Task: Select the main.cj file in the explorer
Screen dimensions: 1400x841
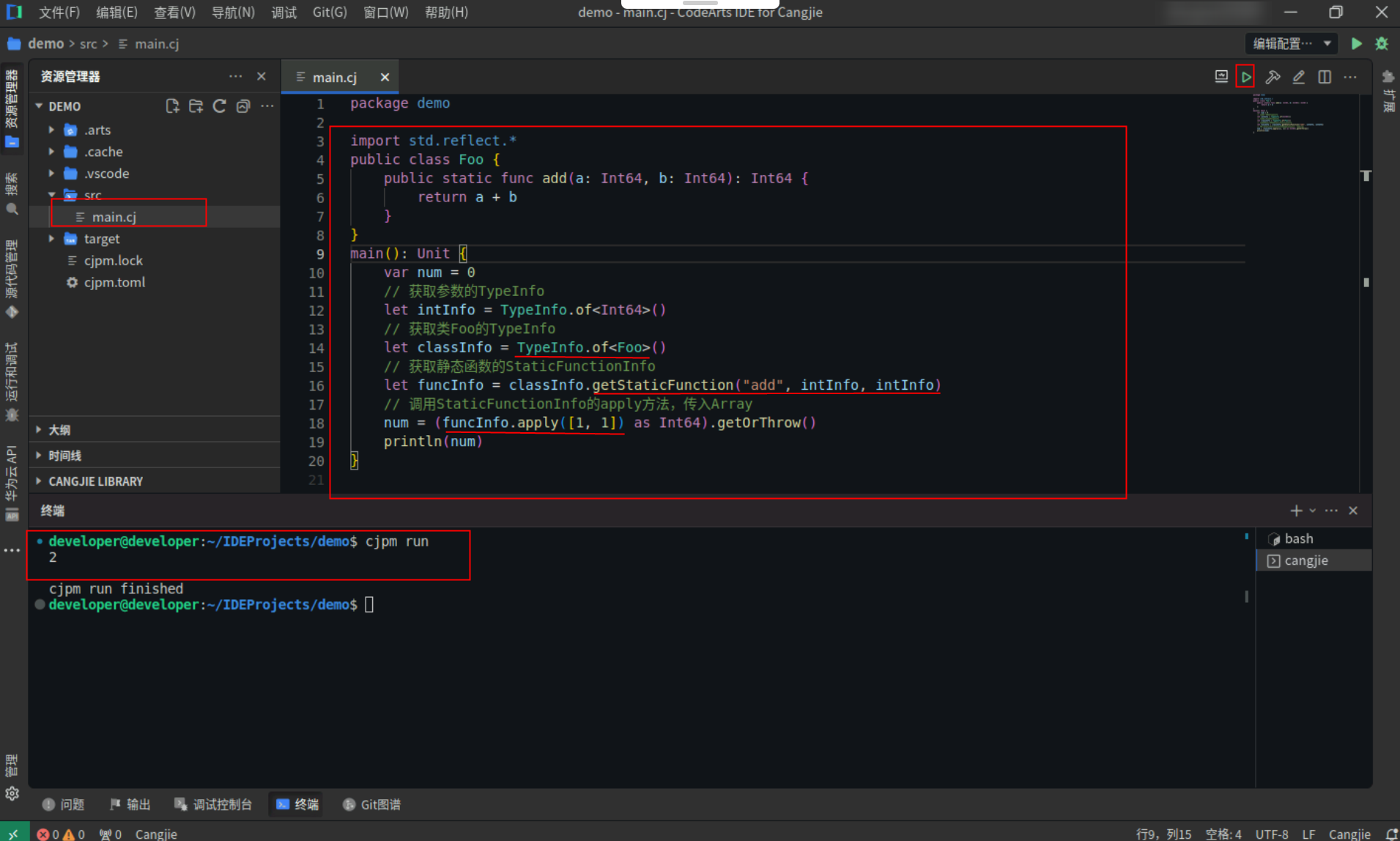Action: [154, 217]
